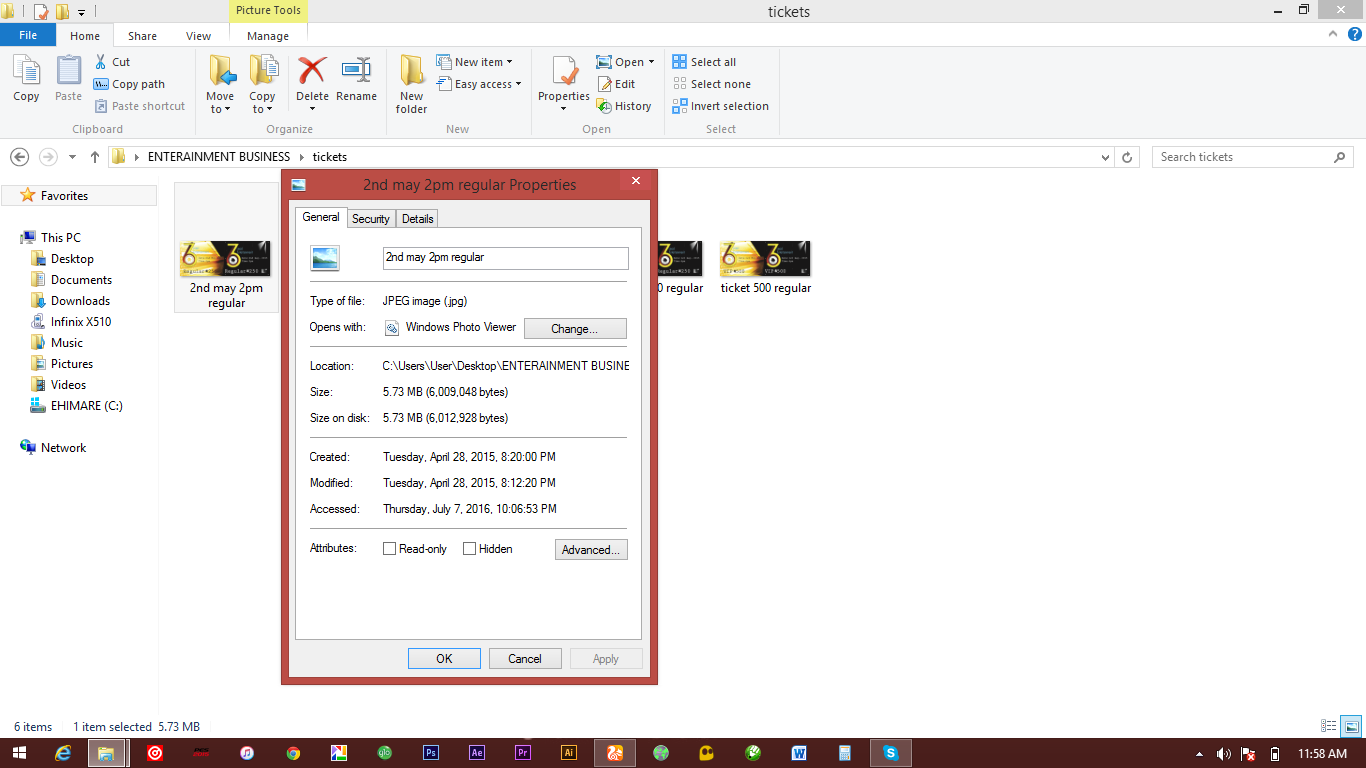Open Customize Quick Access Toolbar dropdown
This screenshot has height=768, width=1366.
point(81,12)
